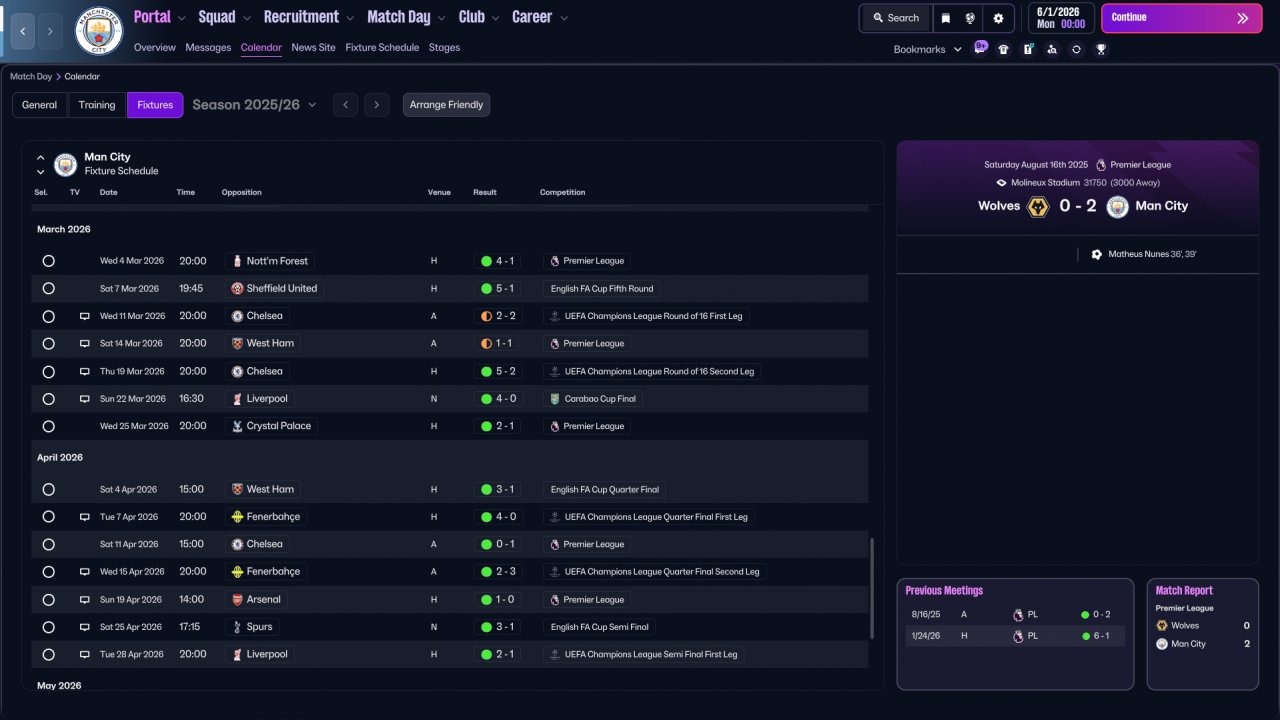Go forward with the top navigation arrow
Viewport: 1280px width, 720px height.
point(51,31)
